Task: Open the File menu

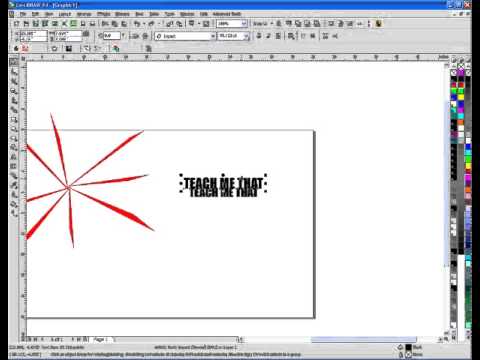Action: 23,14
